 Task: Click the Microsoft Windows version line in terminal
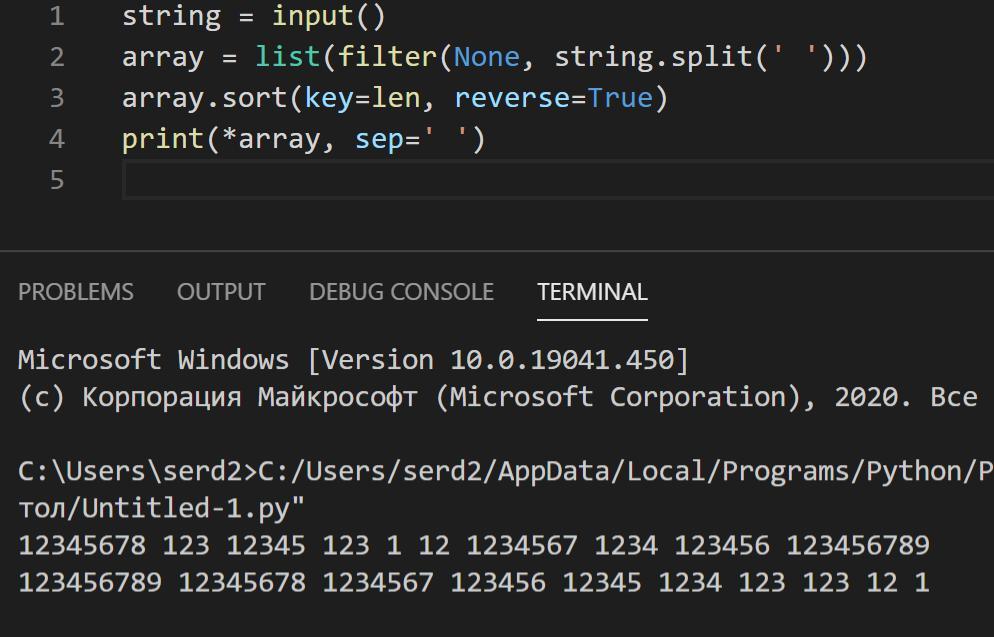click(x=353, y=360)
